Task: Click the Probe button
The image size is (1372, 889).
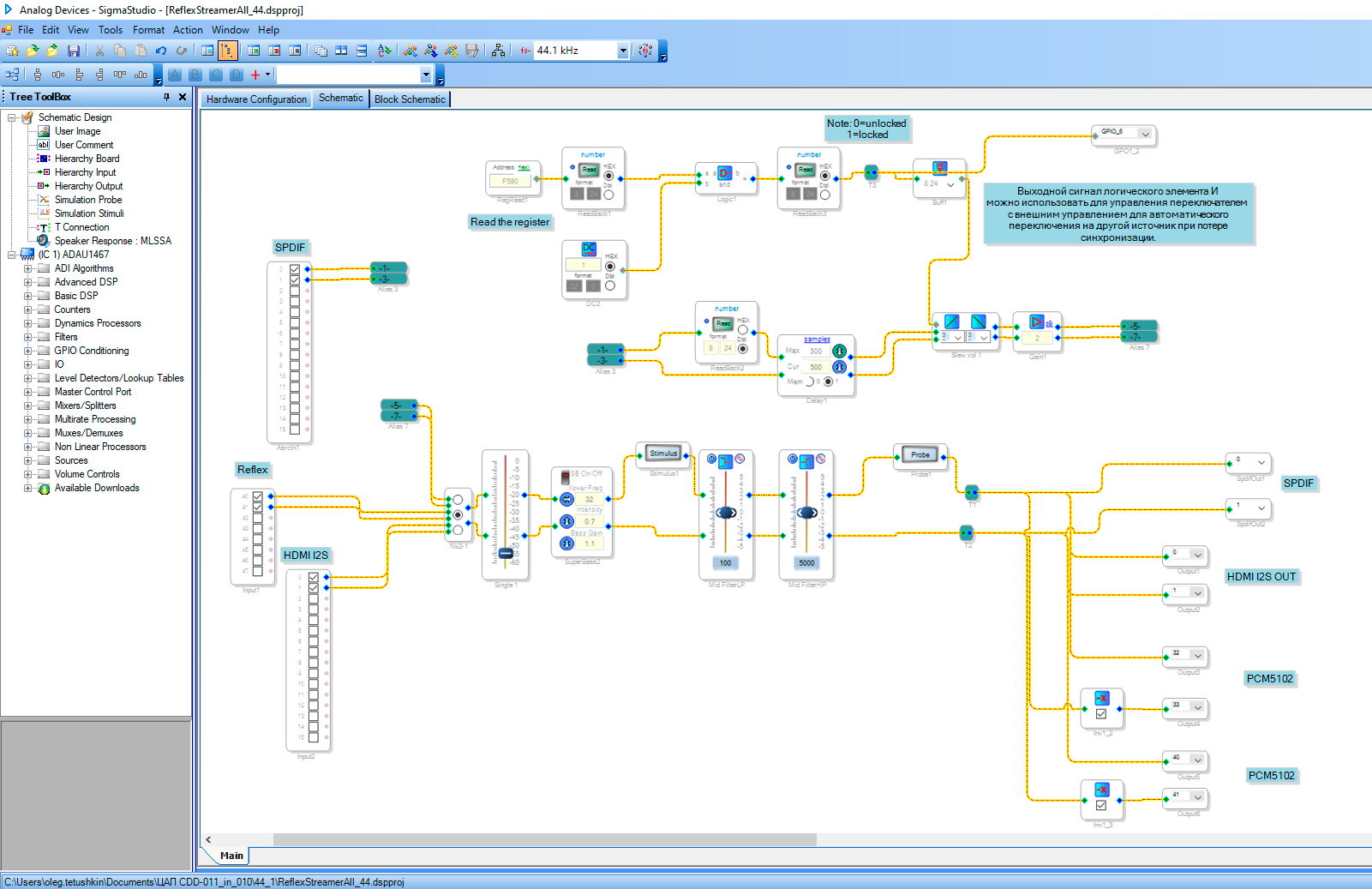Action: 920,454
